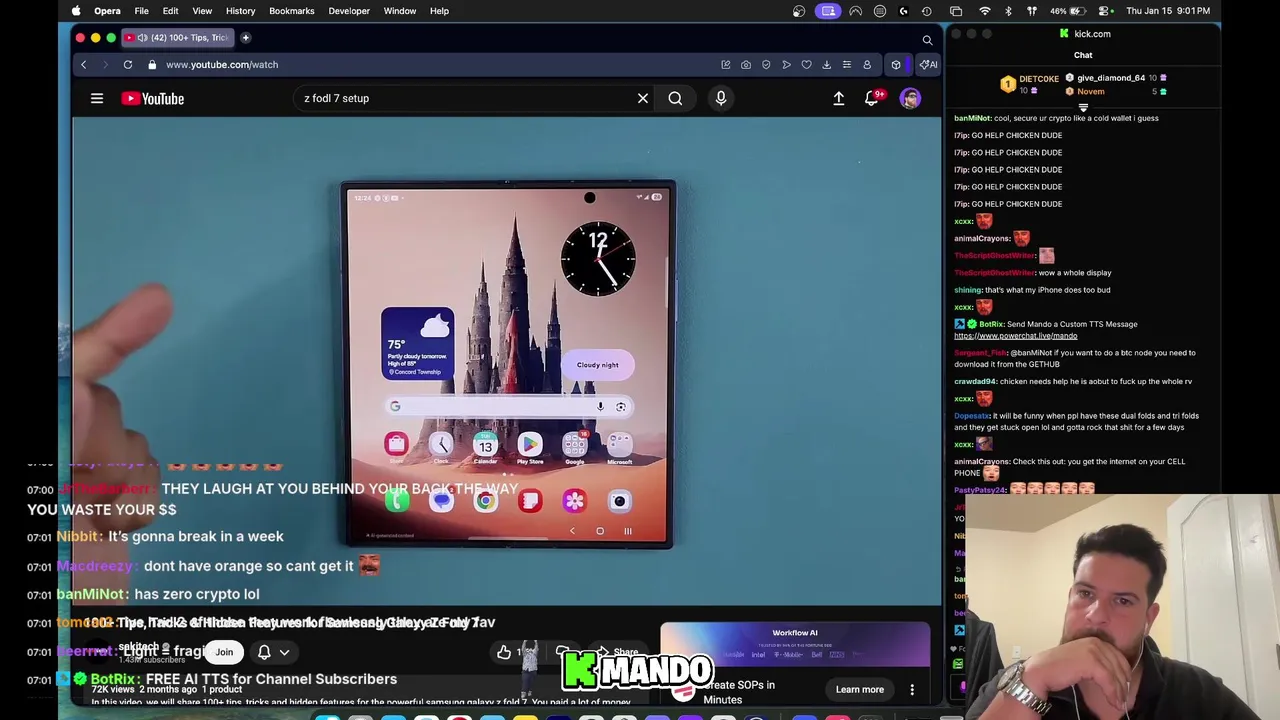Click Learn more on Workflow AI ad

point(860,689)
